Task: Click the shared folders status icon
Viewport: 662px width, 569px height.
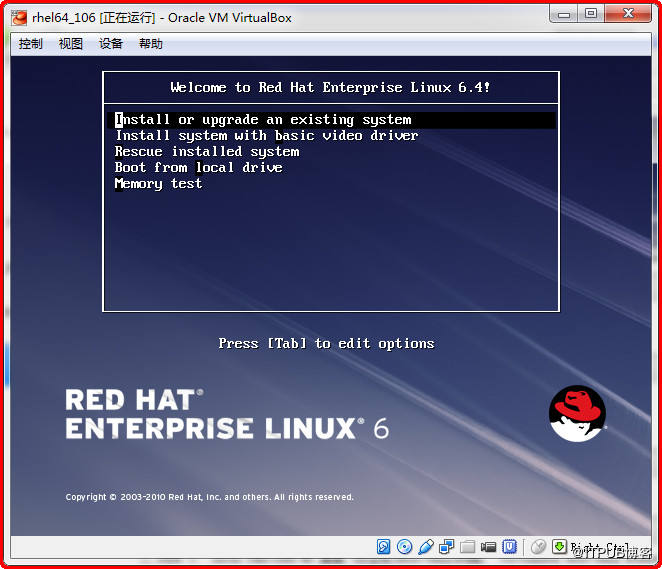Action: 467,547
